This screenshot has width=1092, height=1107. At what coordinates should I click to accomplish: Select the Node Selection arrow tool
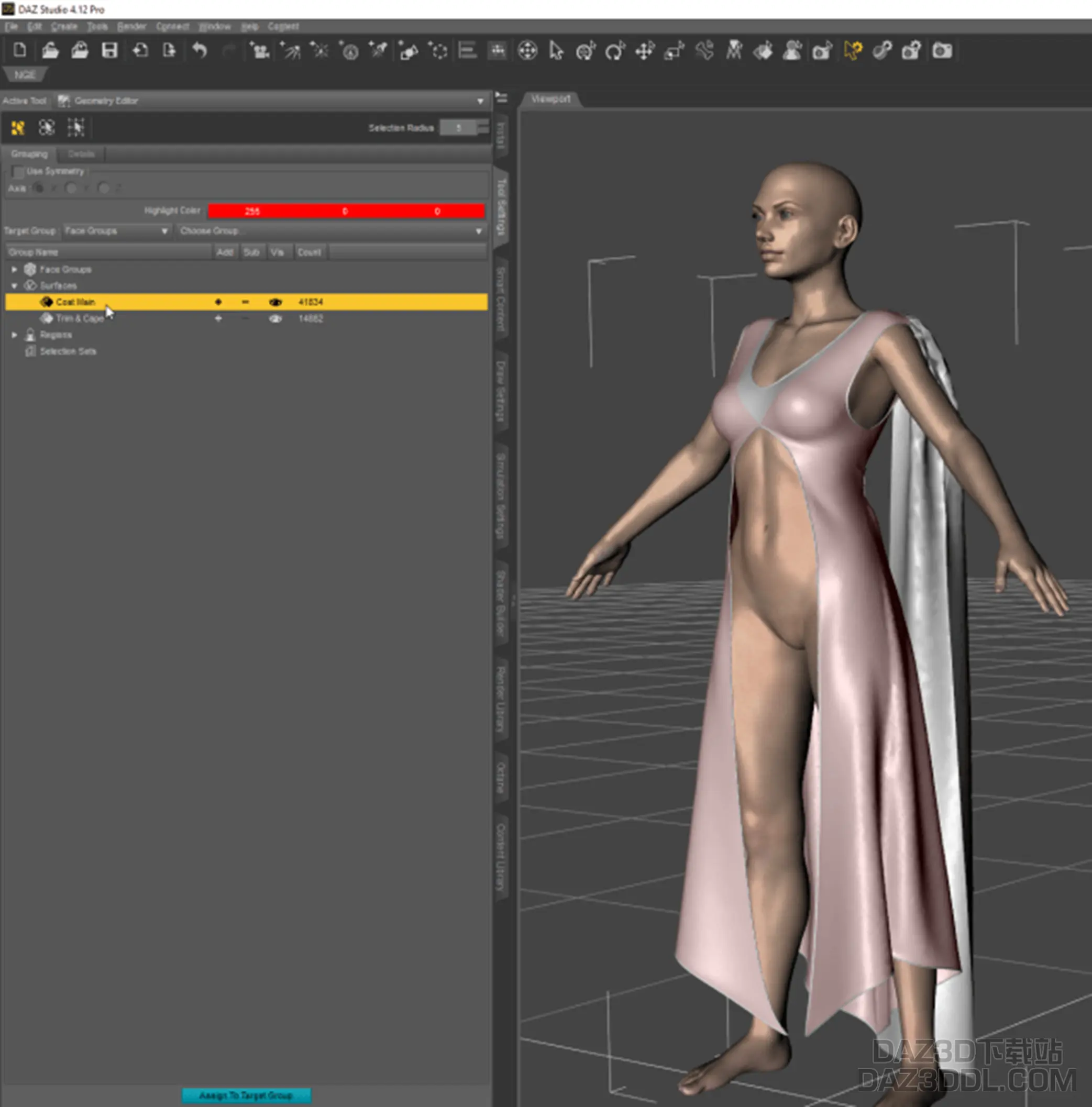click(556, 51)
